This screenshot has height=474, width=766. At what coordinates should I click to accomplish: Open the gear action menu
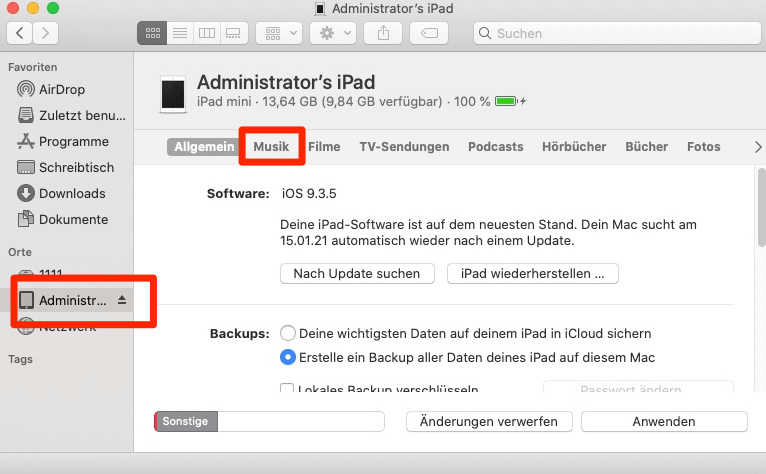[x=333, y=33]
